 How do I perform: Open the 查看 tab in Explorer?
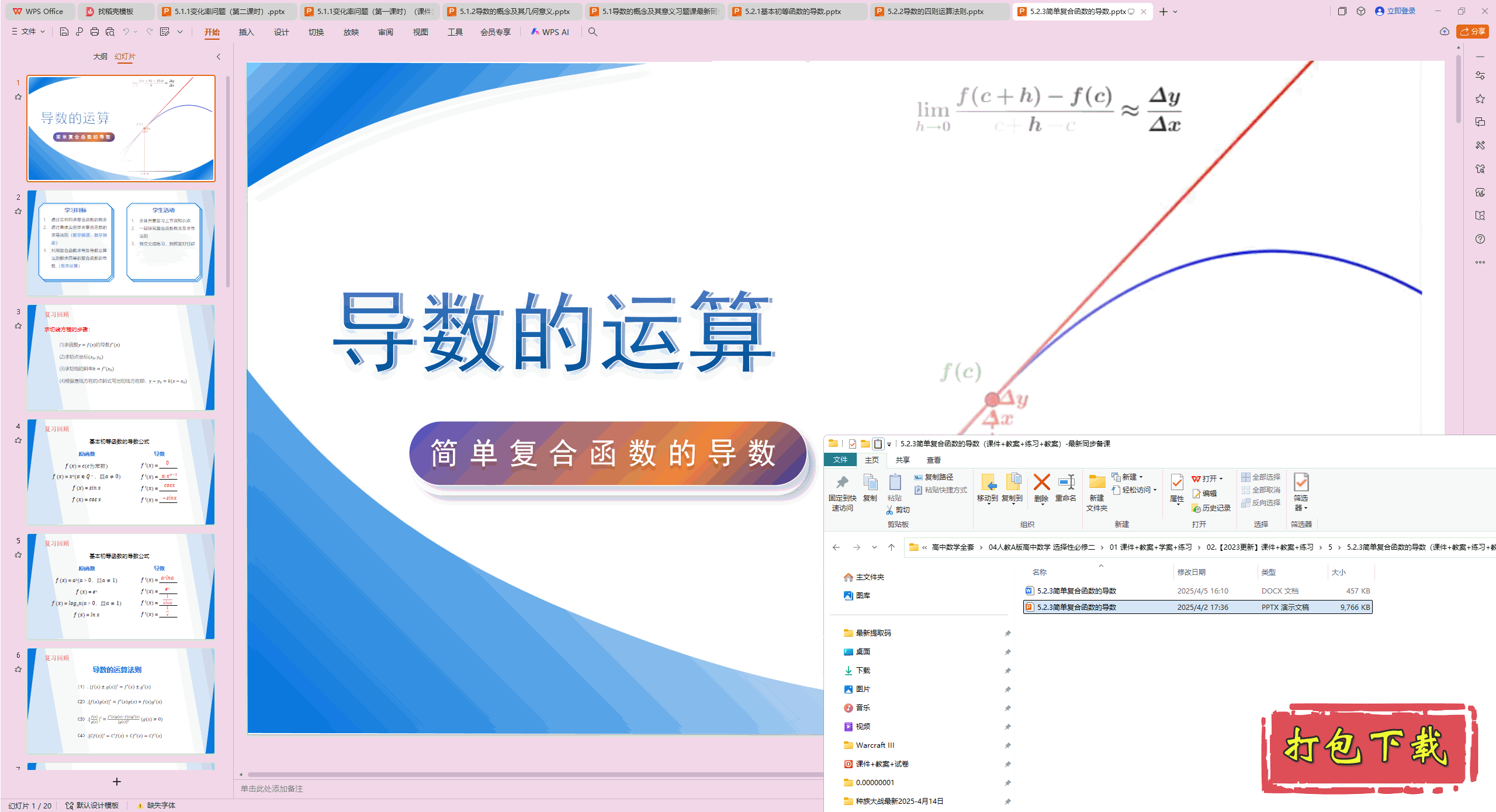934,460
